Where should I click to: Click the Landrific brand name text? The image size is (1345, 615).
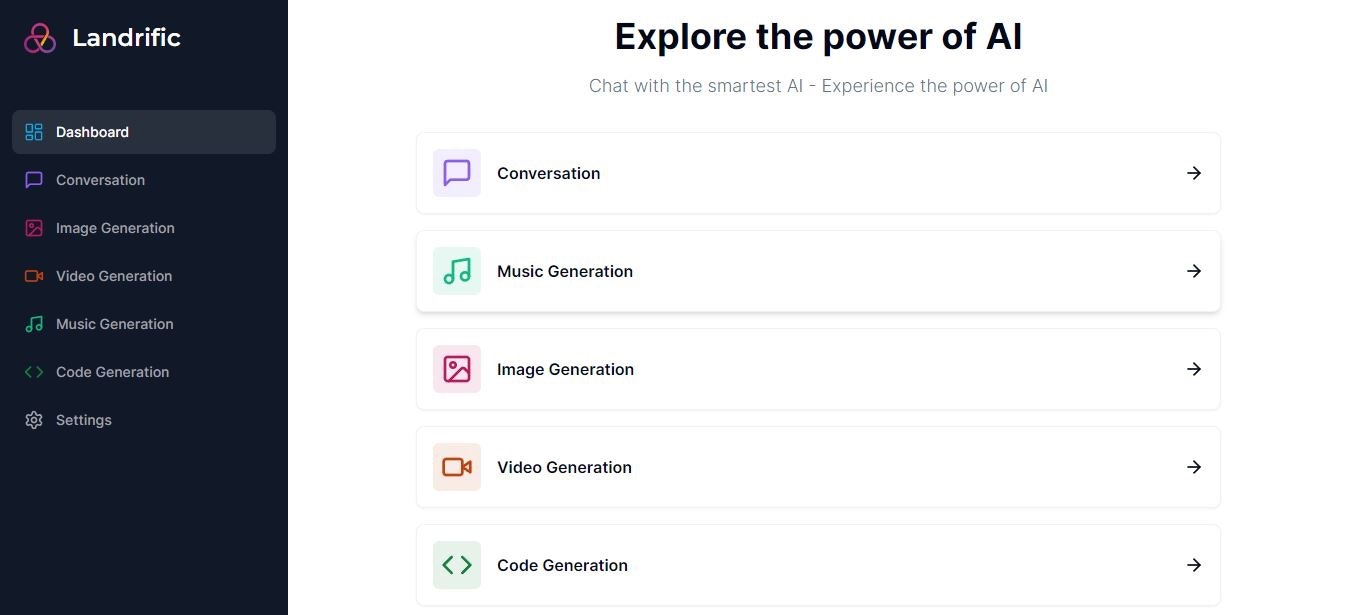click(x=126, y=38)
